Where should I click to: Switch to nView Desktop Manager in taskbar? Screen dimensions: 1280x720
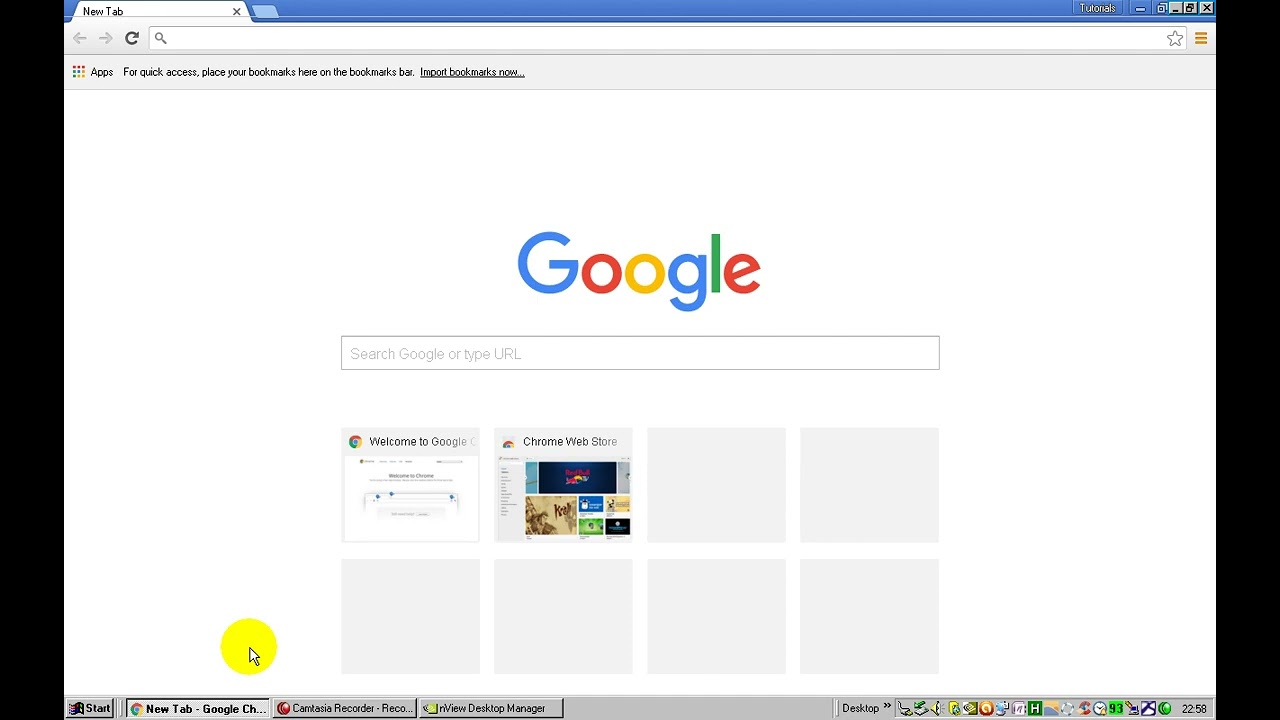491,708
